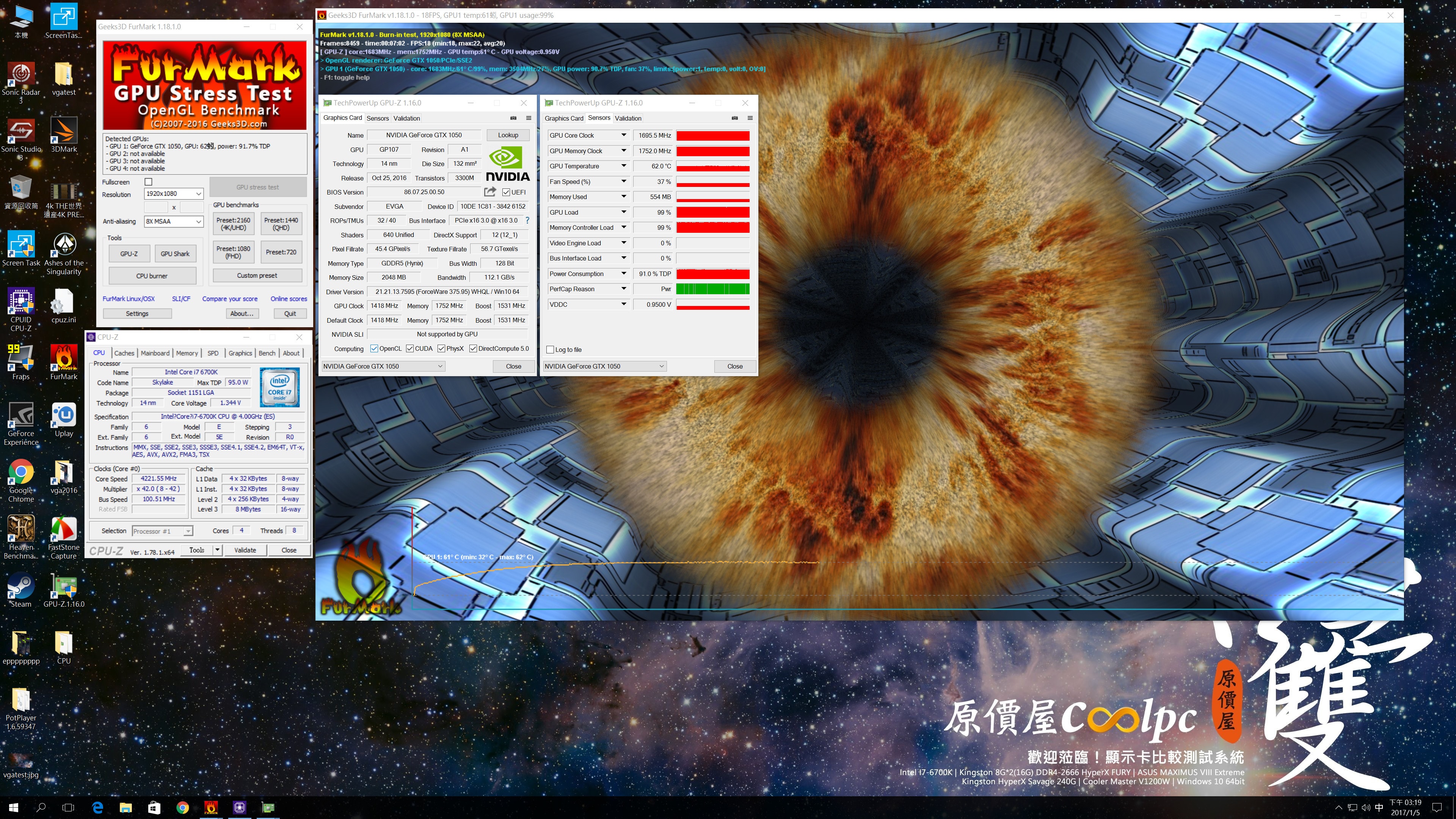Click the GPU-Z Graphics Card screenshot camera icon
Image resolution: width=1456 pixels, height=819 pixels.
(x=513, y=118)
